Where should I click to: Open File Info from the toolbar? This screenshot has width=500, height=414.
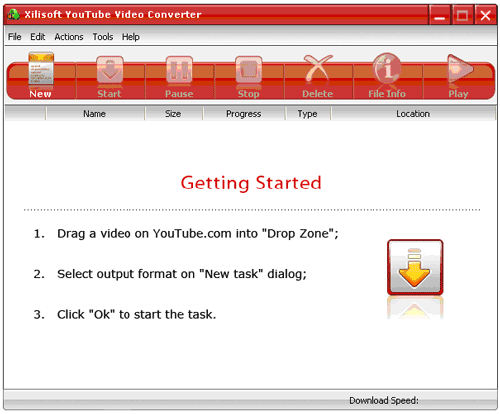[387, 68]
